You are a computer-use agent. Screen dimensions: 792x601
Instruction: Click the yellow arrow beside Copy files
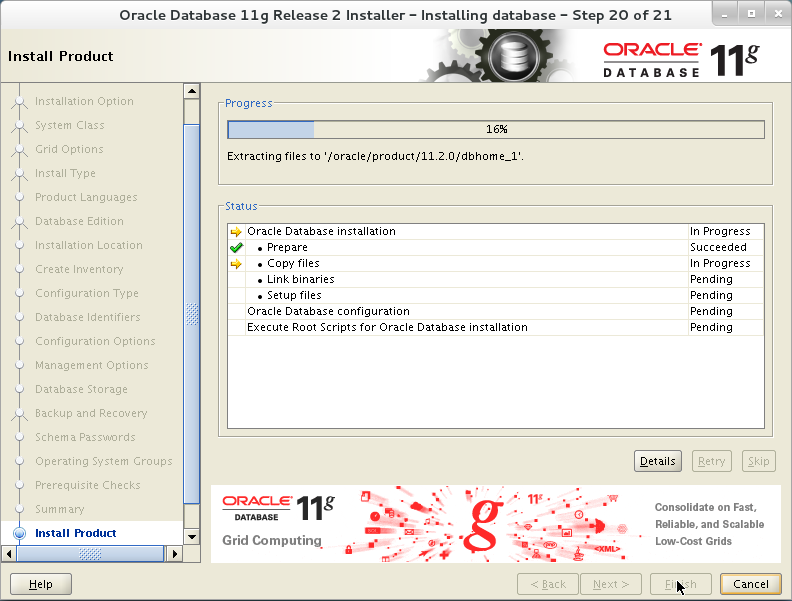[x=236, y=264]
